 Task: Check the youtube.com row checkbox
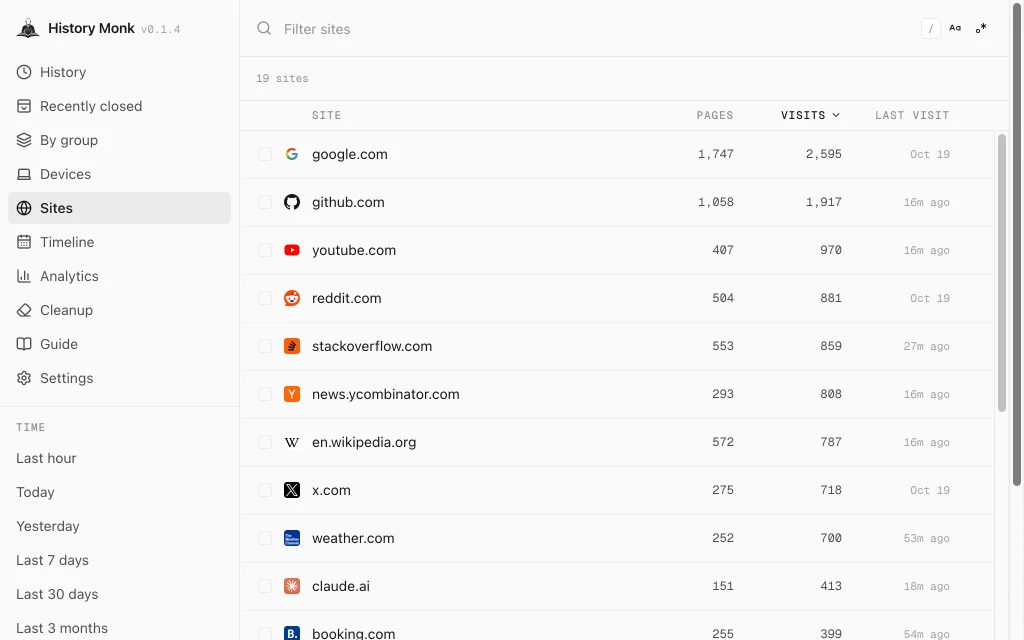coord(264,250)
